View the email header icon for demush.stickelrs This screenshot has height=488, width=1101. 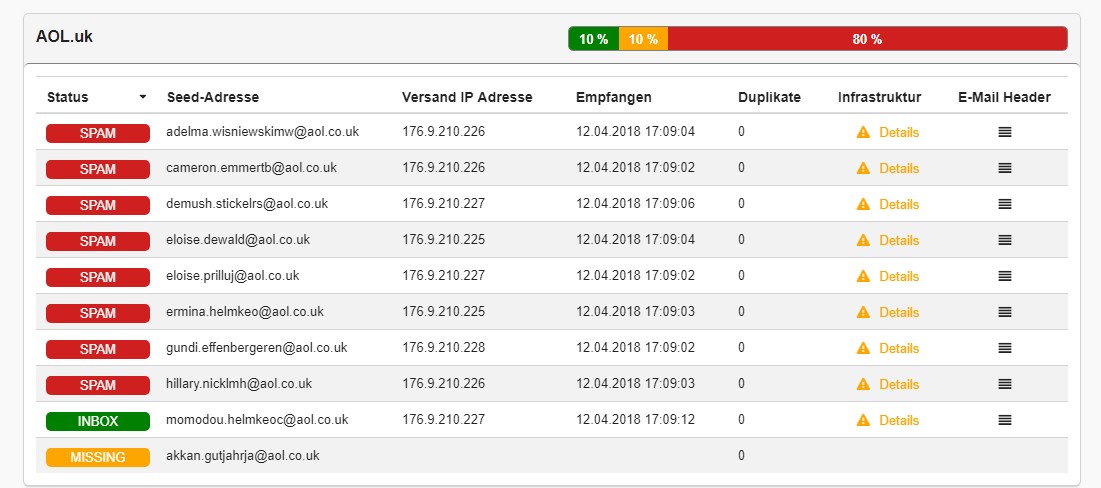1004,204
